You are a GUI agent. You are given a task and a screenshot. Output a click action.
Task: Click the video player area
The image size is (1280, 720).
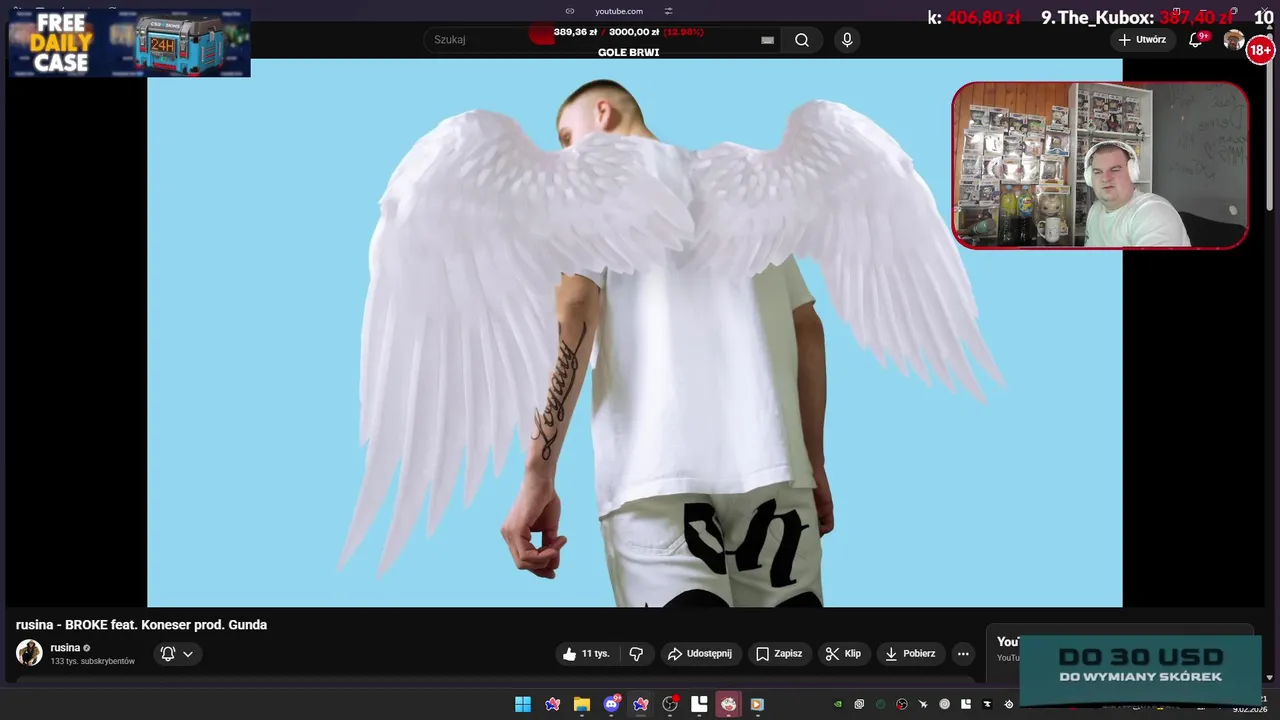pos(634,332)
